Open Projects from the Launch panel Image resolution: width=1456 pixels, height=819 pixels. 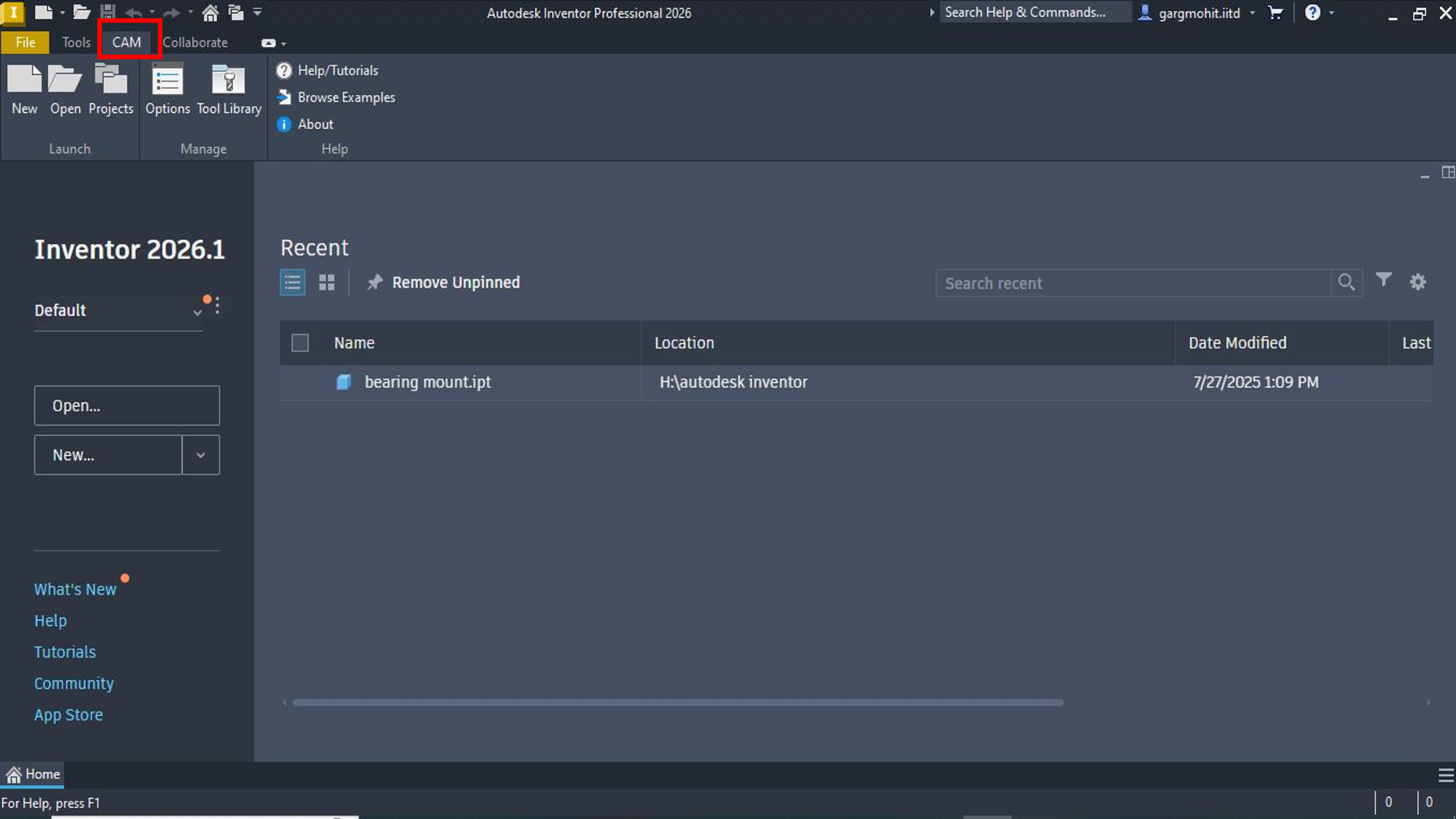coord(111,90)
